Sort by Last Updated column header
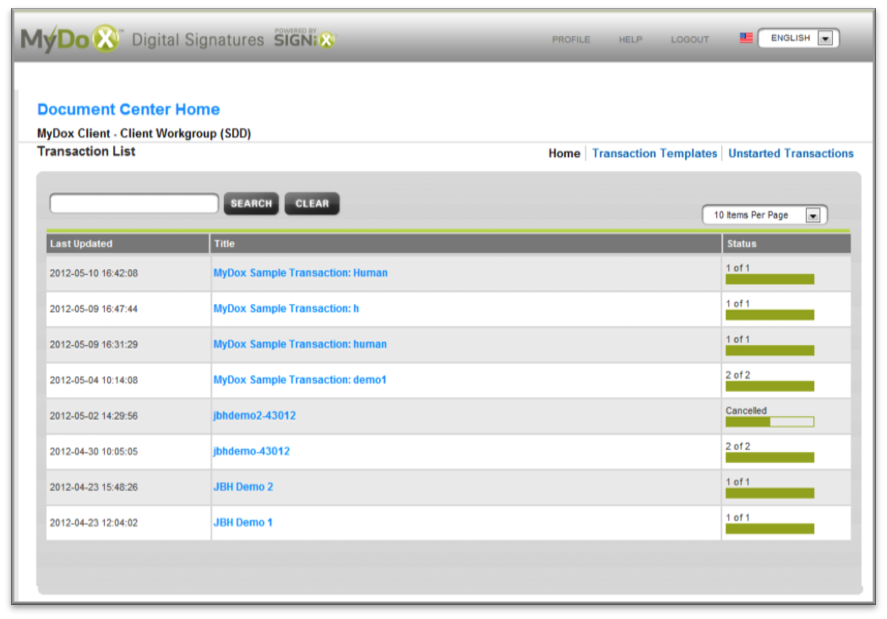Viewport: 887px width, 619px height. pos(81,244)
